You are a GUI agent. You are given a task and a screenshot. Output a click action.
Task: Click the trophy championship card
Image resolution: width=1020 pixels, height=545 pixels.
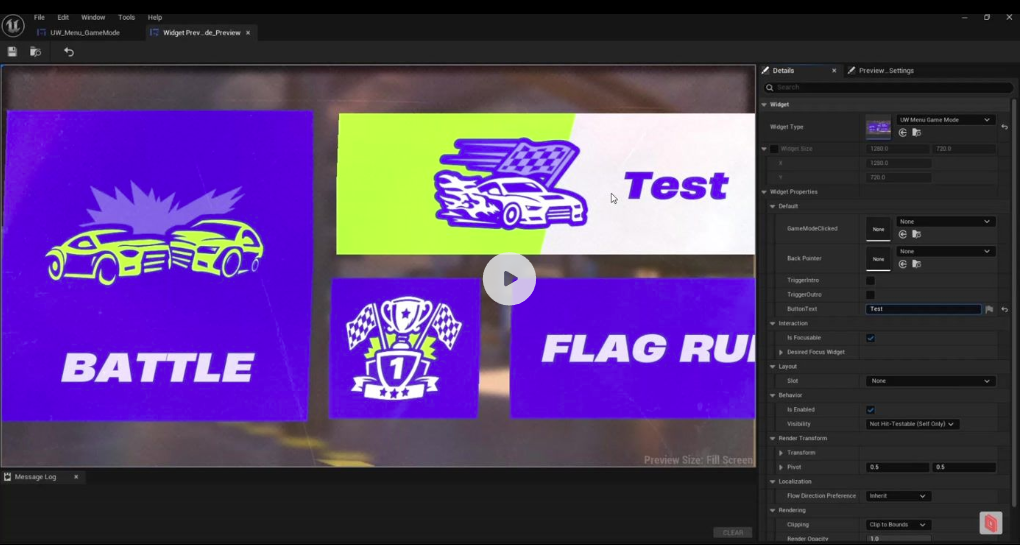(x=404, y=348)
